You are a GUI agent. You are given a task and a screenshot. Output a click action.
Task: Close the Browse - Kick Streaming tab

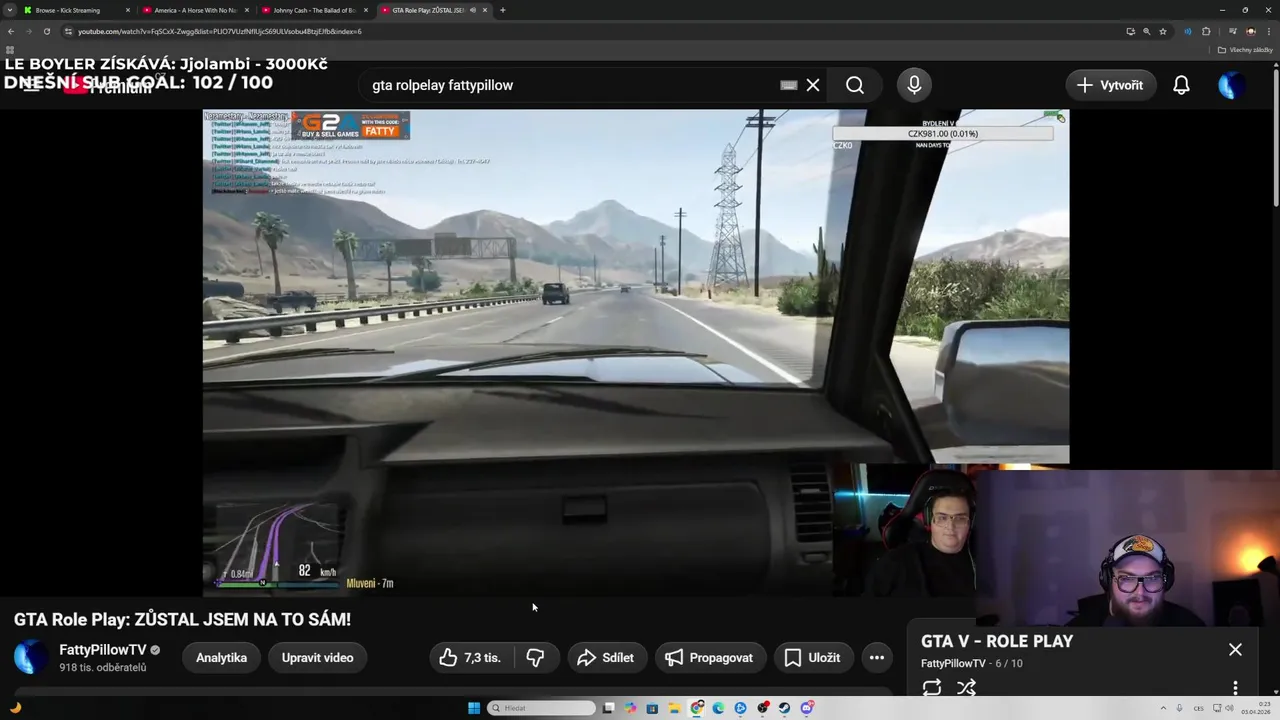click(x=127, y=10)
